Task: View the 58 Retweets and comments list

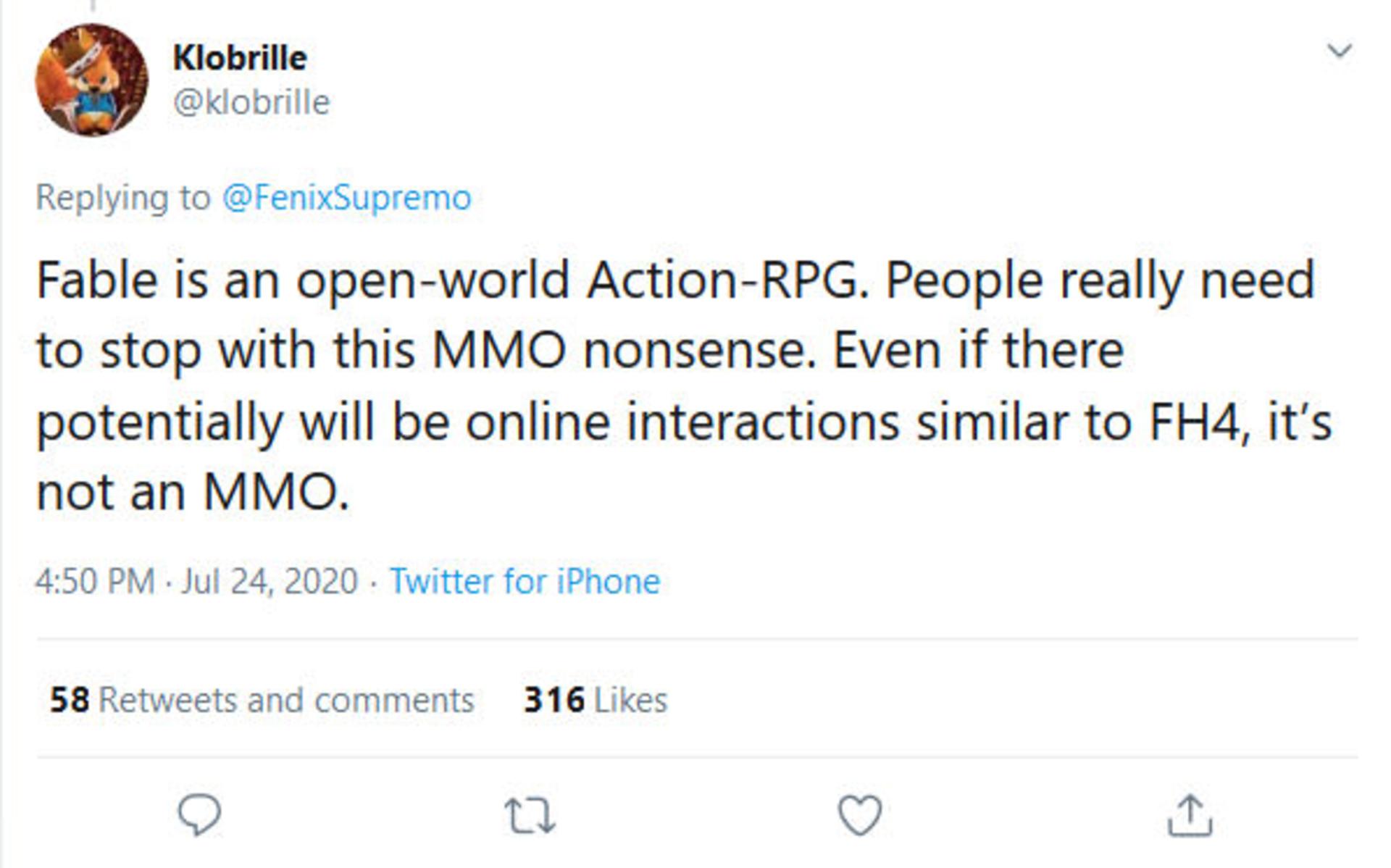Action: pos(262,700)
